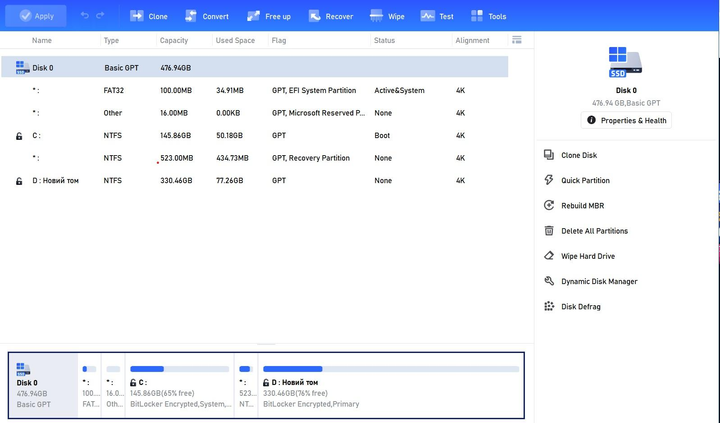Screen dimensions: 720x423
Task: Click the Wipe Hard Drive eraser icon
Action: 549,256
